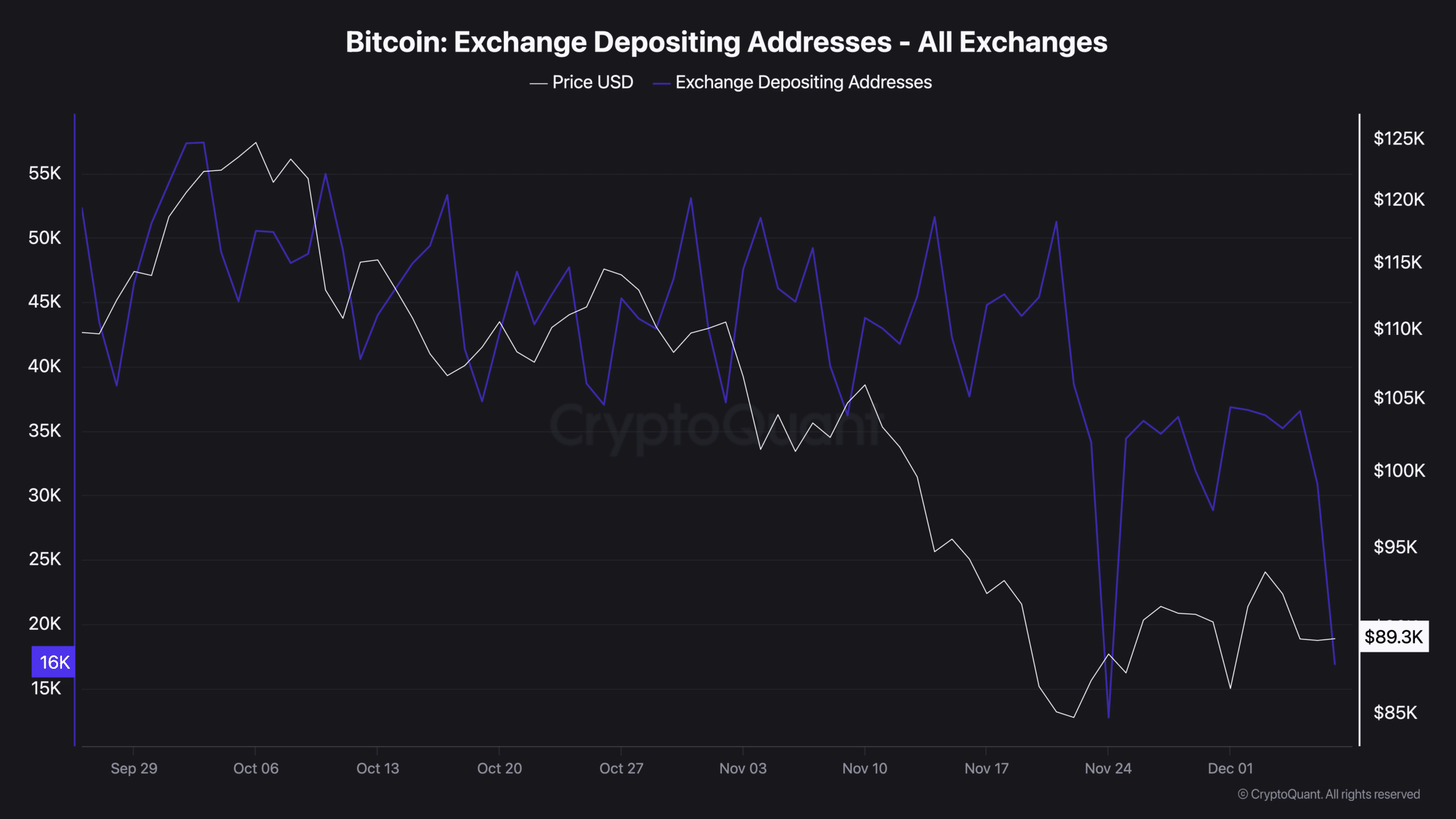This screenshot has width=1456, height=819.
Task: Click the $85K right axis label
Action: pos(1395,712)
